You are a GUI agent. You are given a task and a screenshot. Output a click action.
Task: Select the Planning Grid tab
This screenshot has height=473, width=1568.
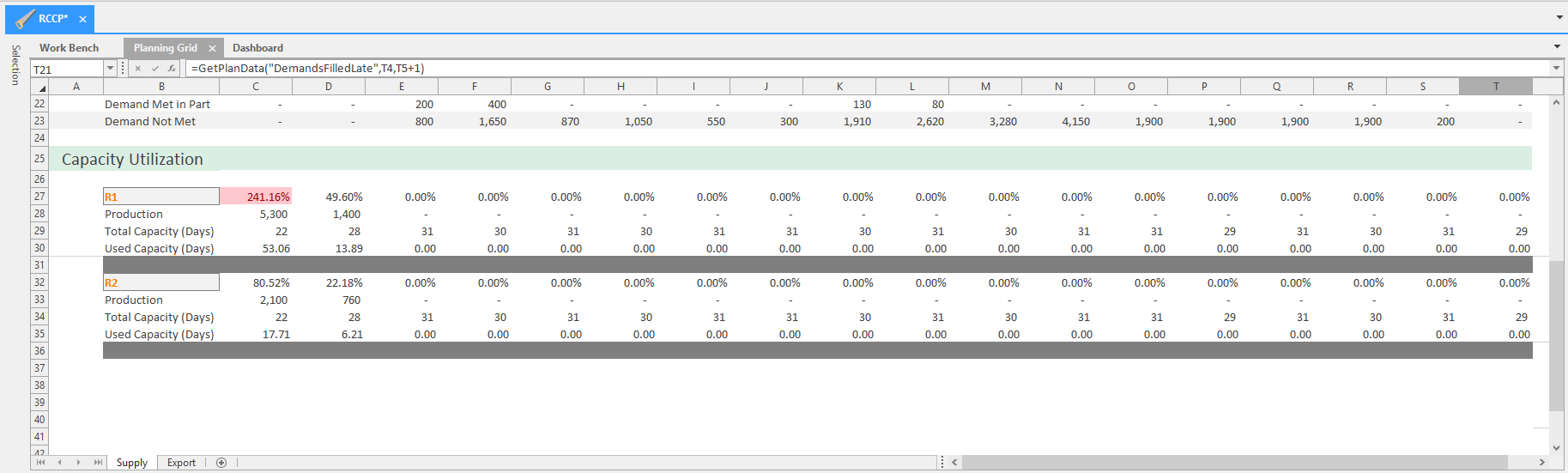point(166,48)
